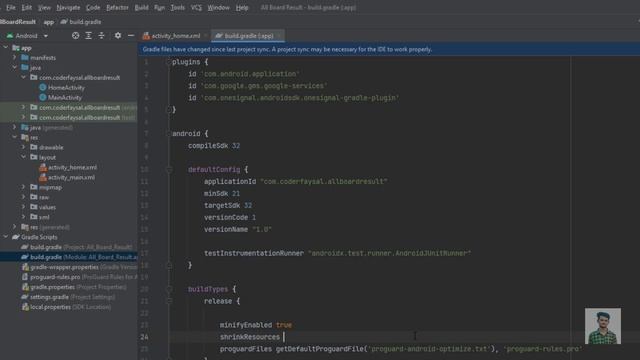The image size is (640, 360).
Task: Open local.properties file
Action: point(67,307)
